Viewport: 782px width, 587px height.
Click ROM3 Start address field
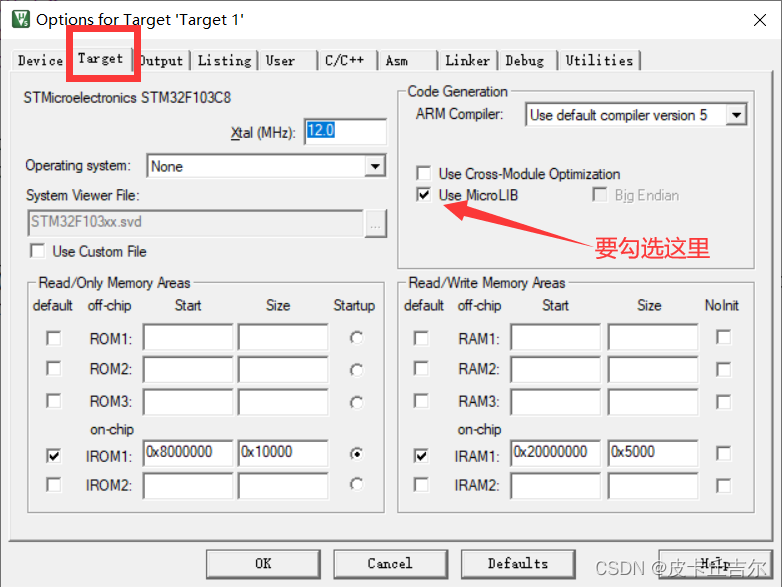coord(188,402)
